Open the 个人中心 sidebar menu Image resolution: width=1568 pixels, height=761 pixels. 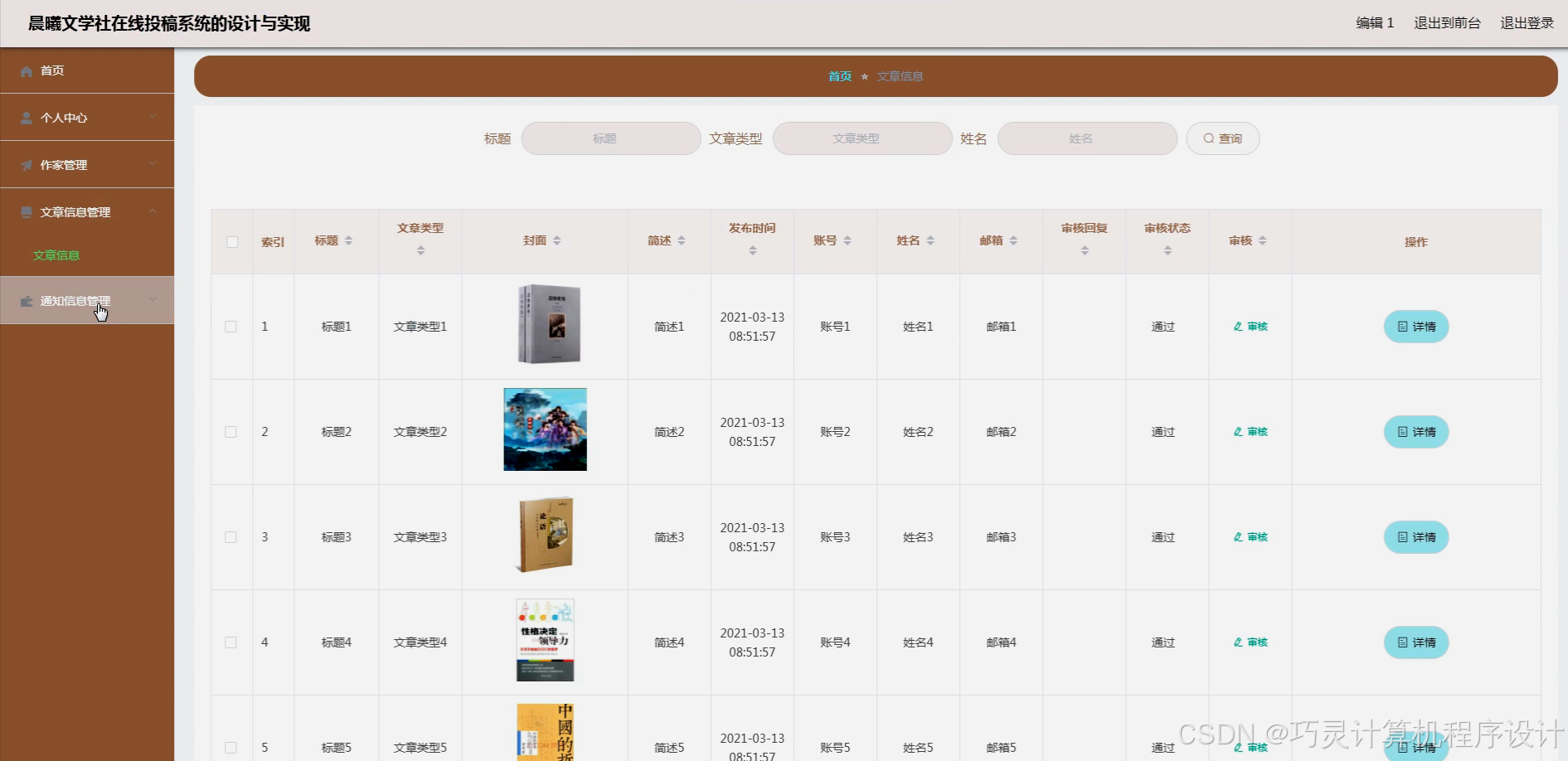point(87,118)
